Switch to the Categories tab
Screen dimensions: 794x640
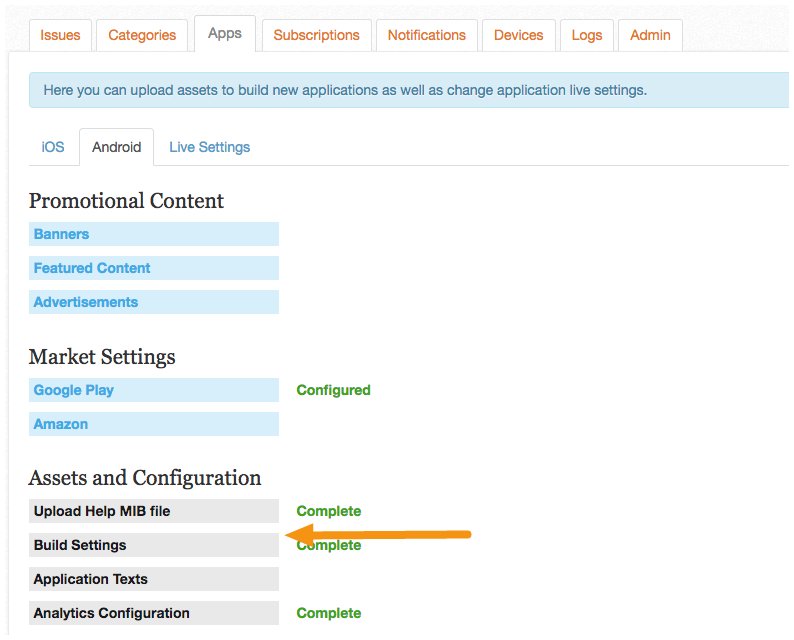[x=142, y=35]
